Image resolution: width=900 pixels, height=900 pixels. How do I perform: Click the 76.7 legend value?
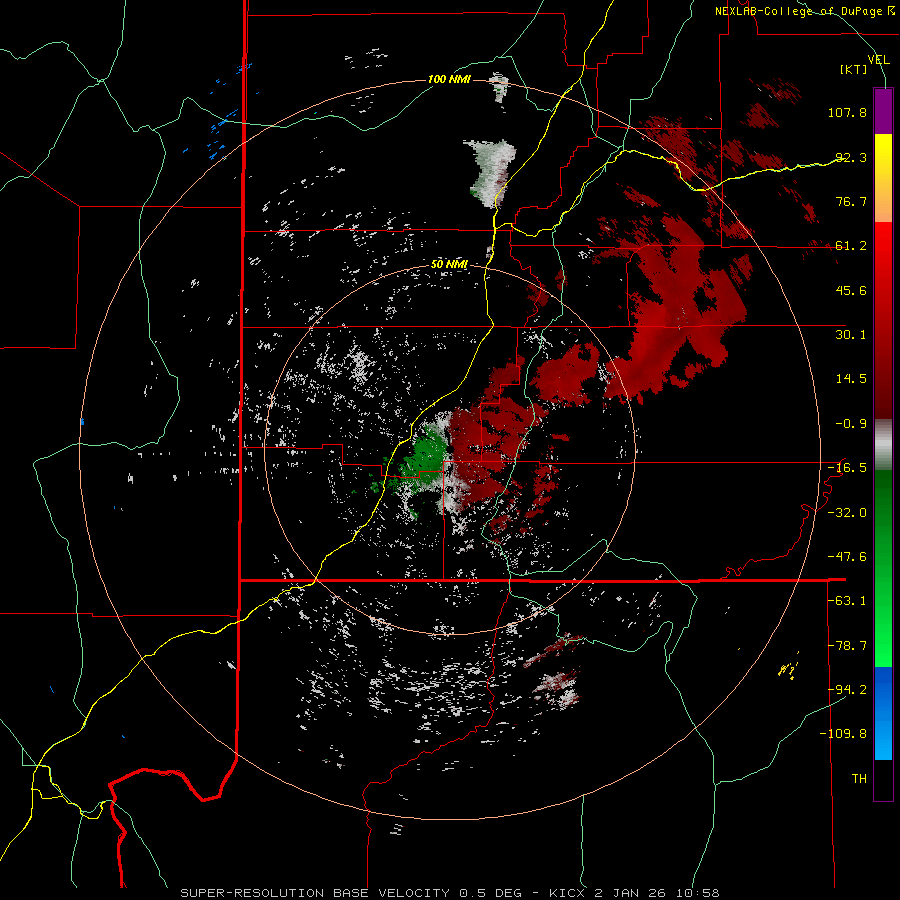851,201
